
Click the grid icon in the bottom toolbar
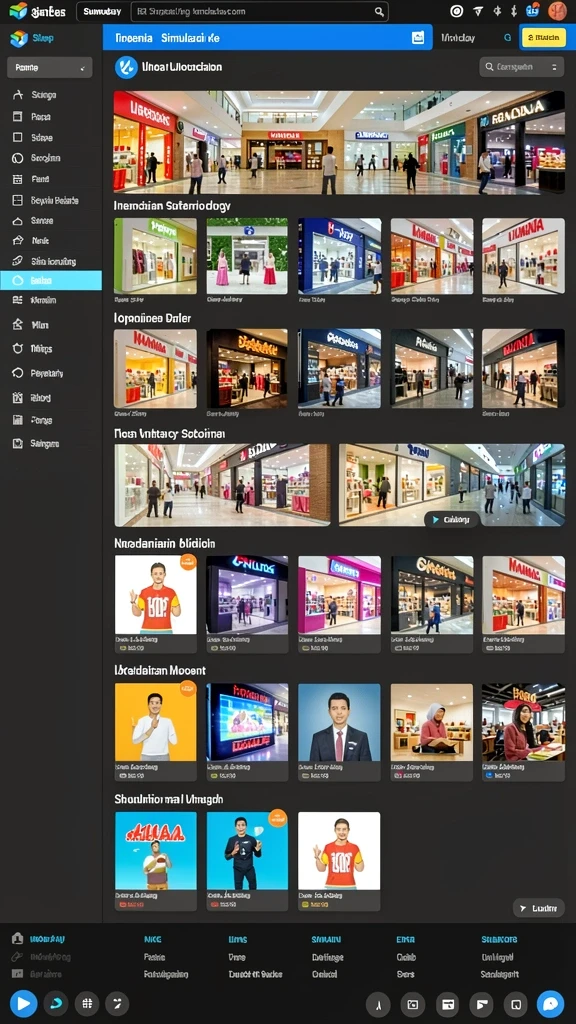click(x=87, y=1003)
